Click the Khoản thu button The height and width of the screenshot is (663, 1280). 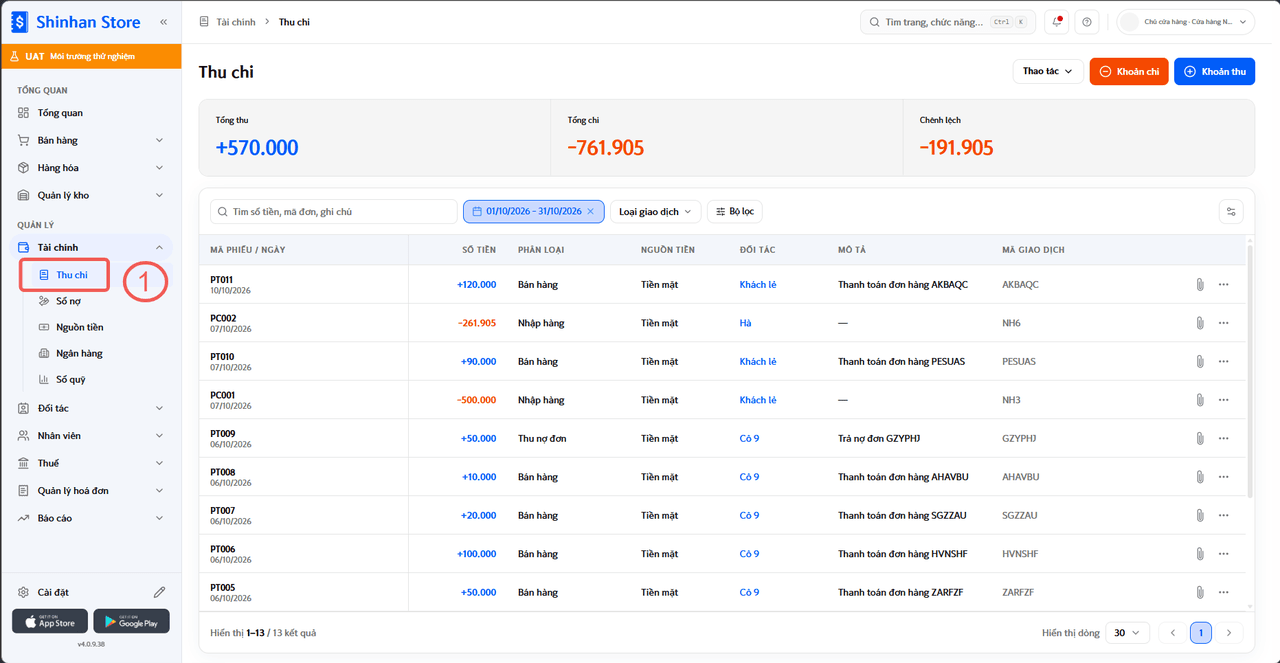1214,71
